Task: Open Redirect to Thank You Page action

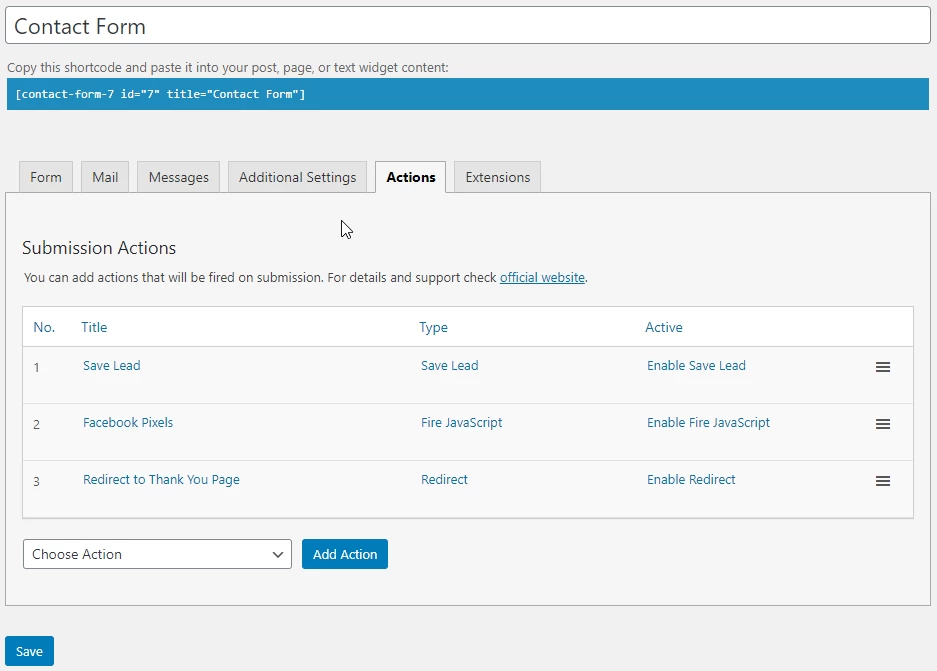Action: (x=161, y=479)
